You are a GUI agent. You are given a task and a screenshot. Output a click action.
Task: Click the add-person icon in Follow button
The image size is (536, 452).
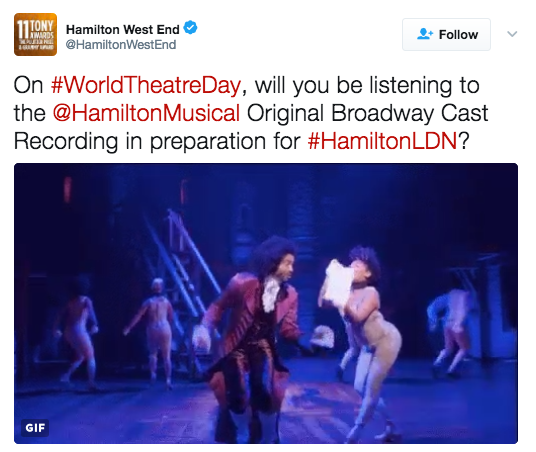coord(425,34)
